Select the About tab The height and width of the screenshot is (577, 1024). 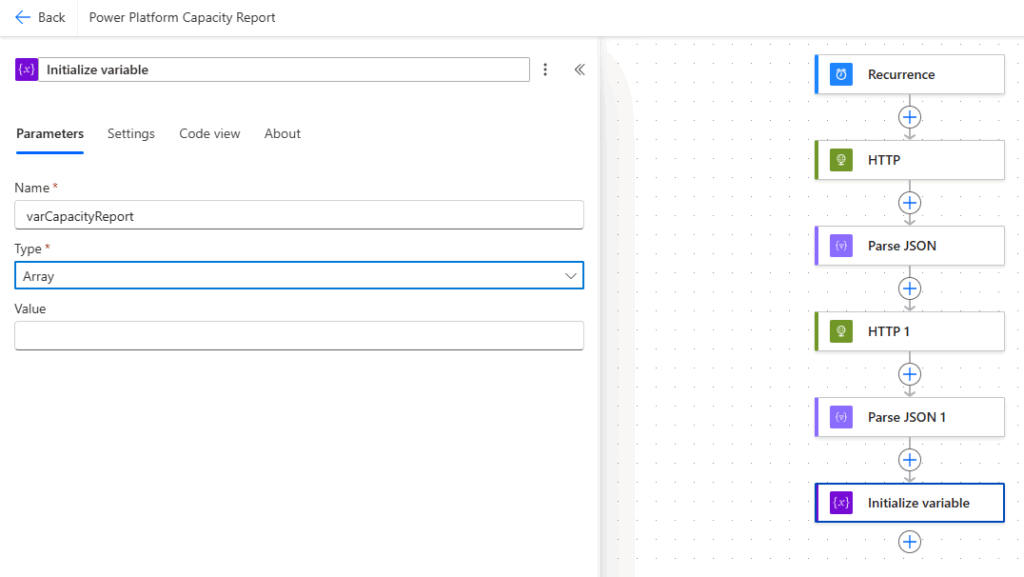[282, 134]
